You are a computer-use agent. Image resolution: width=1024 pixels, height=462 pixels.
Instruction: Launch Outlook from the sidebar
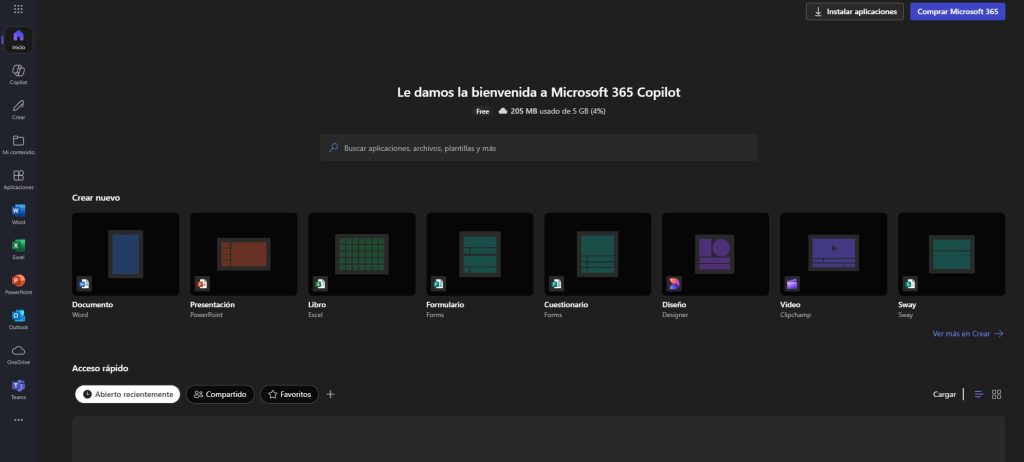point(18,320)
